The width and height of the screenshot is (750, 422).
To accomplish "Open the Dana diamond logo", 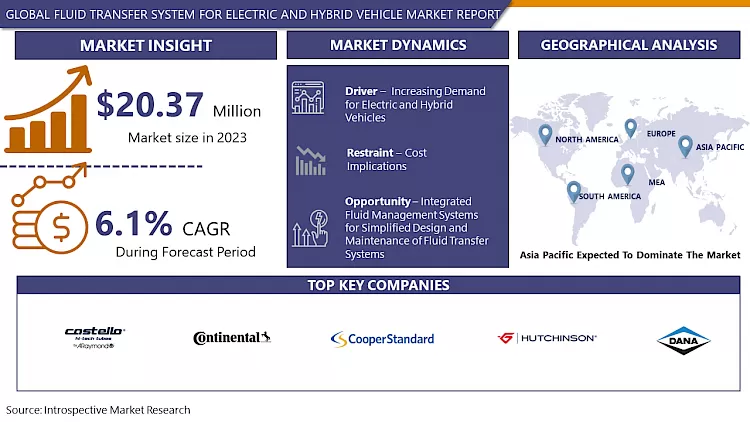I will [683, 340].
